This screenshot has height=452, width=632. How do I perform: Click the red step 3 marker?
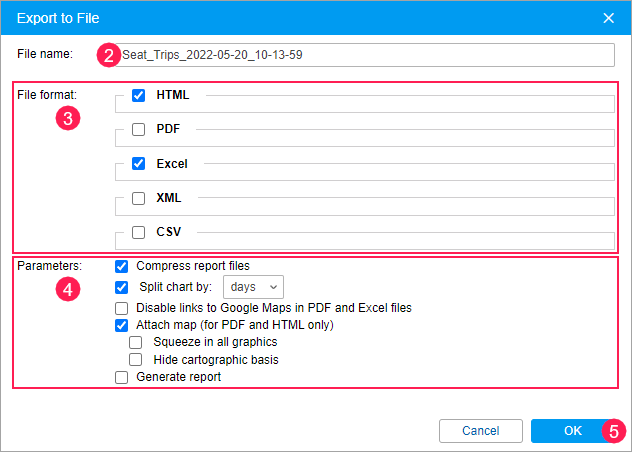pos(66,118)
